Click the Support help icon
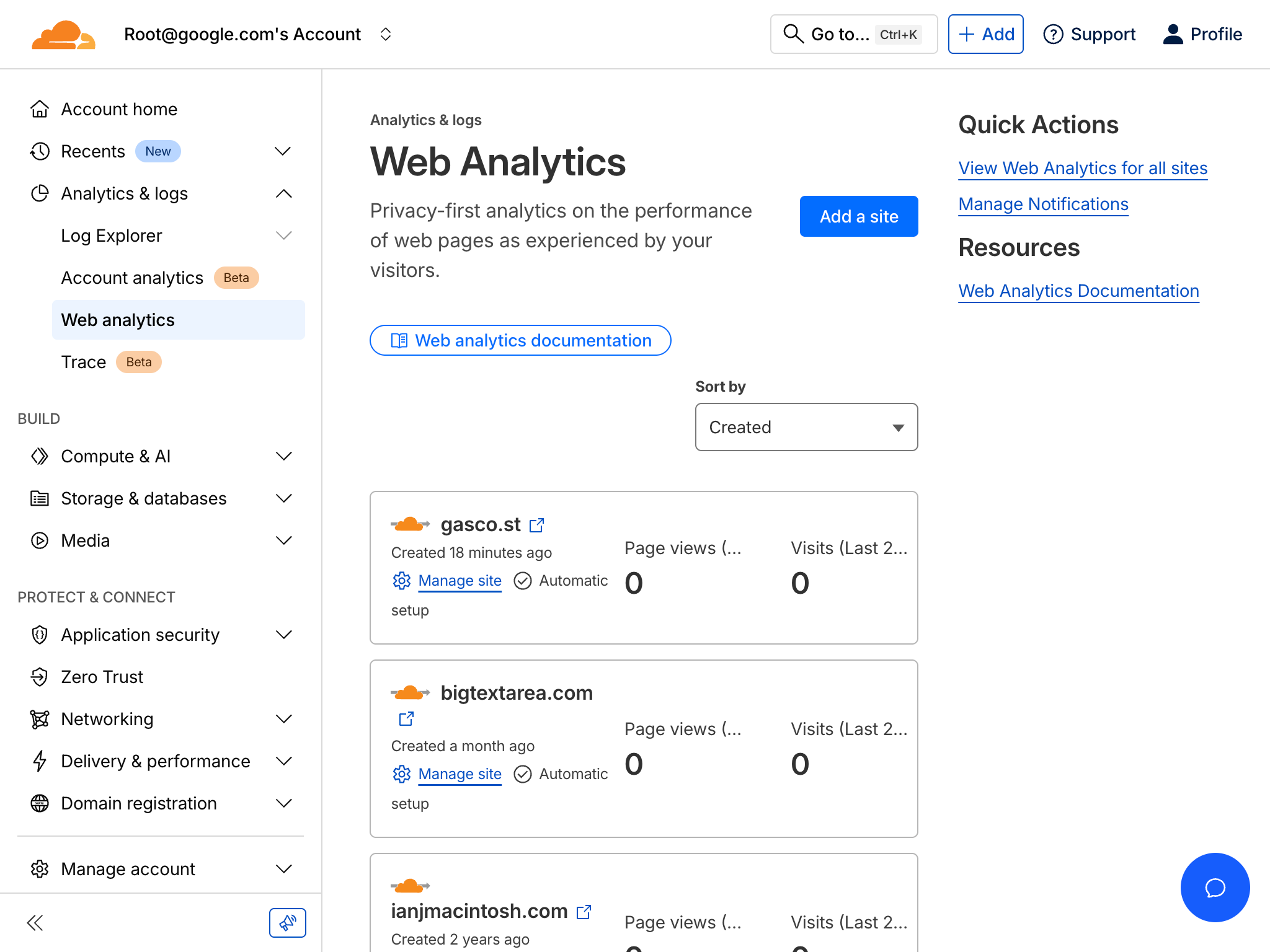Screen dimensions: 1270x952 coord(1053,34)
